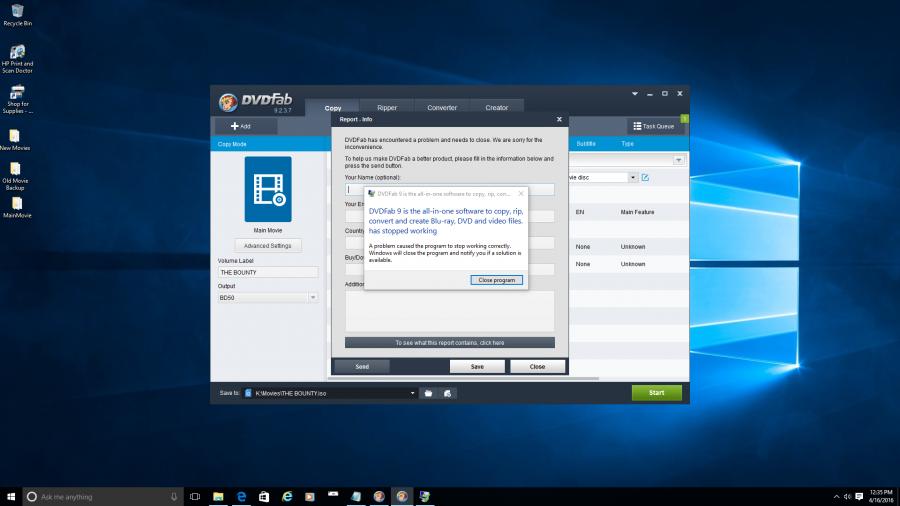Image resolution: width=900 pixels, height=506 pixels.
Task: Open MainMovie desktop folder
Action: [x=17, y=207]
